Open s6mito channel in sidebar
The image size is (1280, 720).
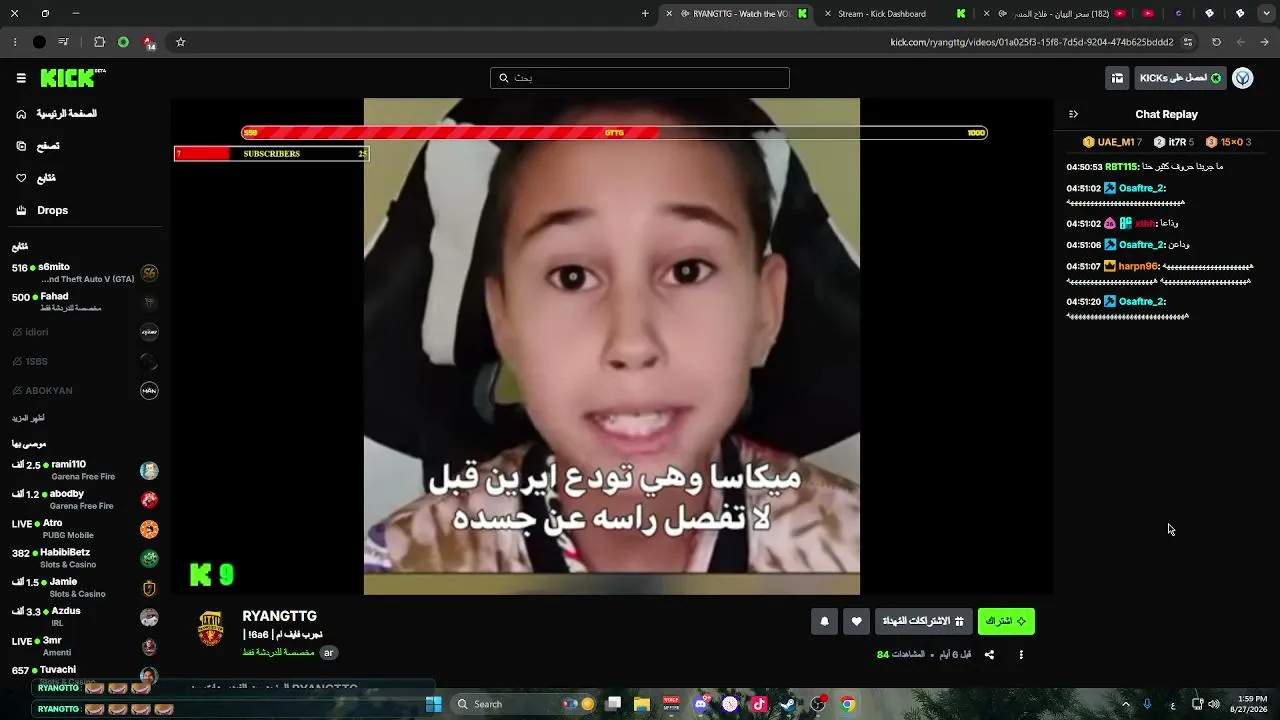point(85,273)
